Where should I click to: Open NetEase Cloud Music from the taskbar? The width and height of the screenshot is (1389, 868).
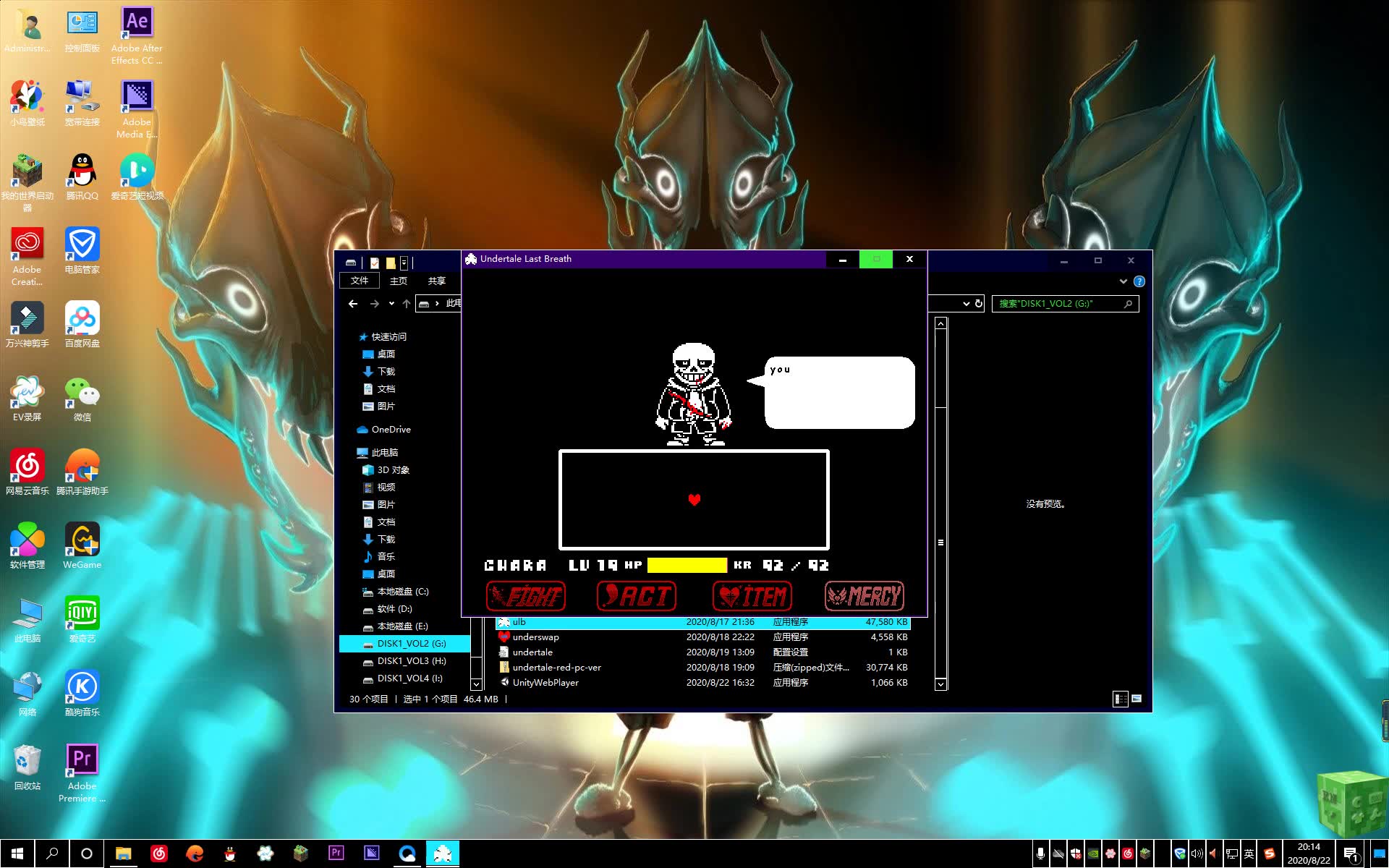point(159,854)
